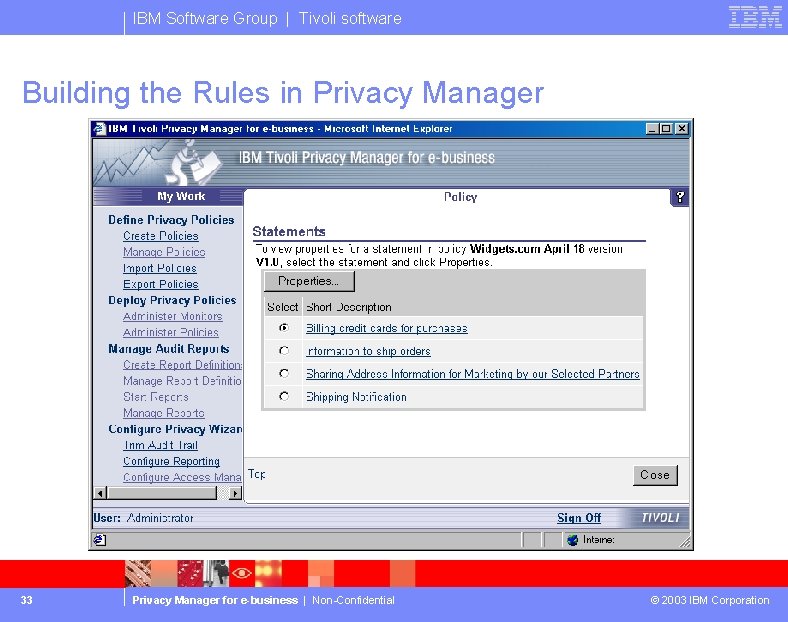
Task: Select the Billing credit cards radio button
Action: coord(284,328)
